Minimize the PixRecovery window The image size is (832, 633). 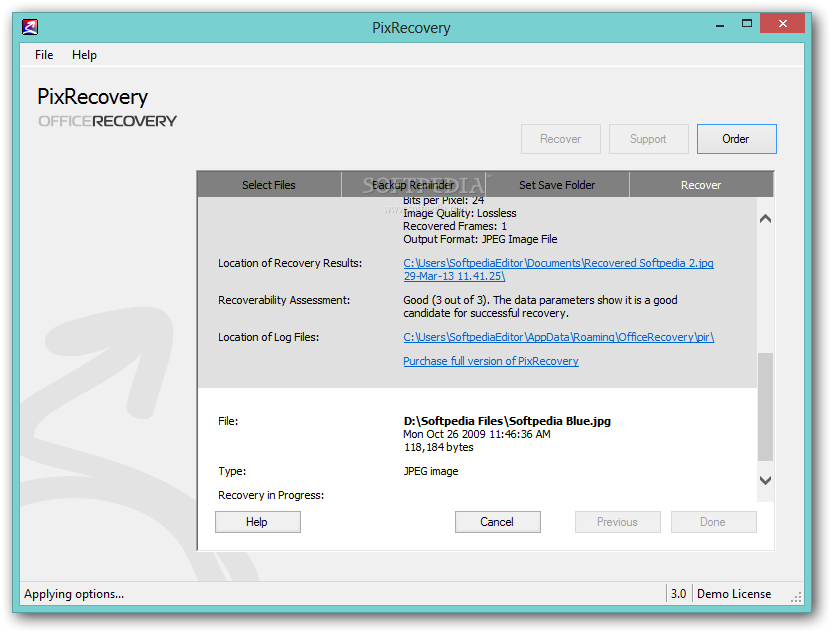720,24
